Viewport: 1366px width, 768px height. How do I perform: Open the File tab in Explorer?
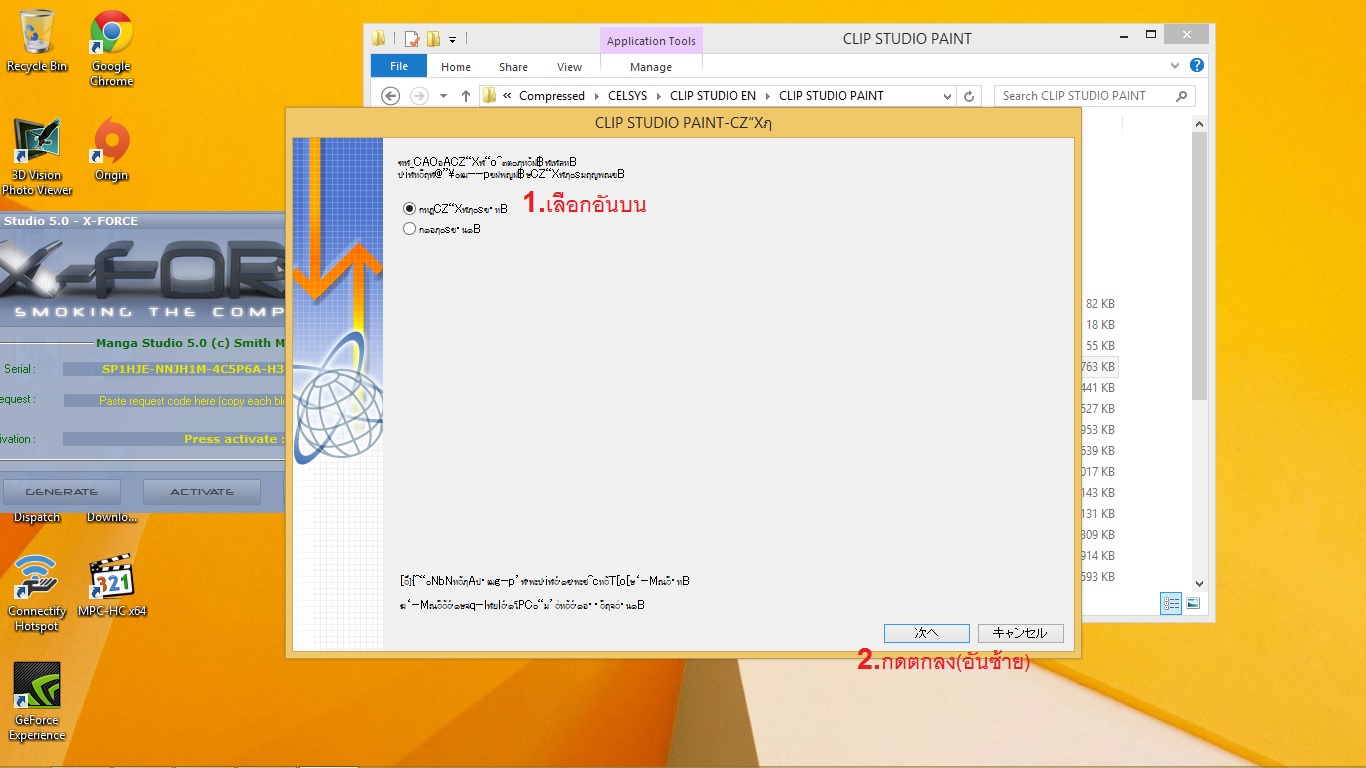point(399,66)
